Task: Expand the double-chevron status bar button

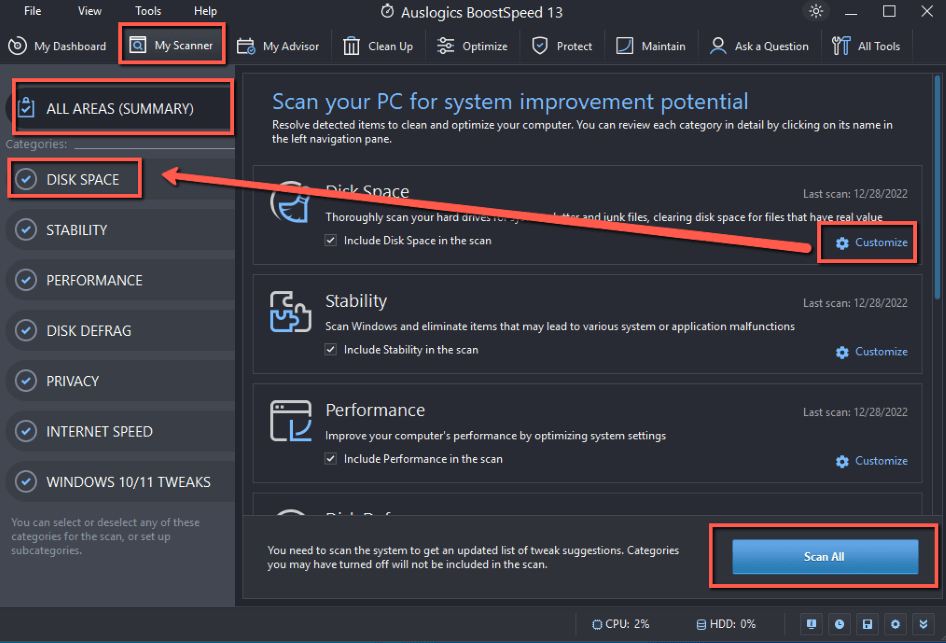Action: point(923,624)
